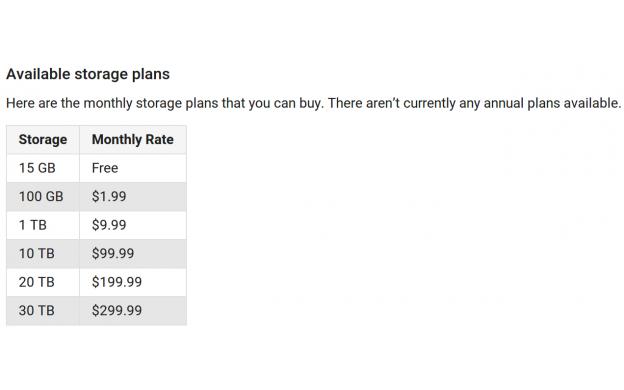Click the sentence about monthly storage plans

tap(165, 103)
